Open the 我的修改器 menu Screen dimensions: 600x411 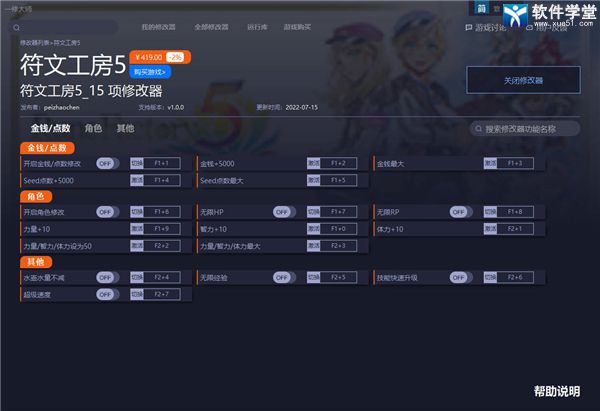pyautogui.click(x=158, y=27)
